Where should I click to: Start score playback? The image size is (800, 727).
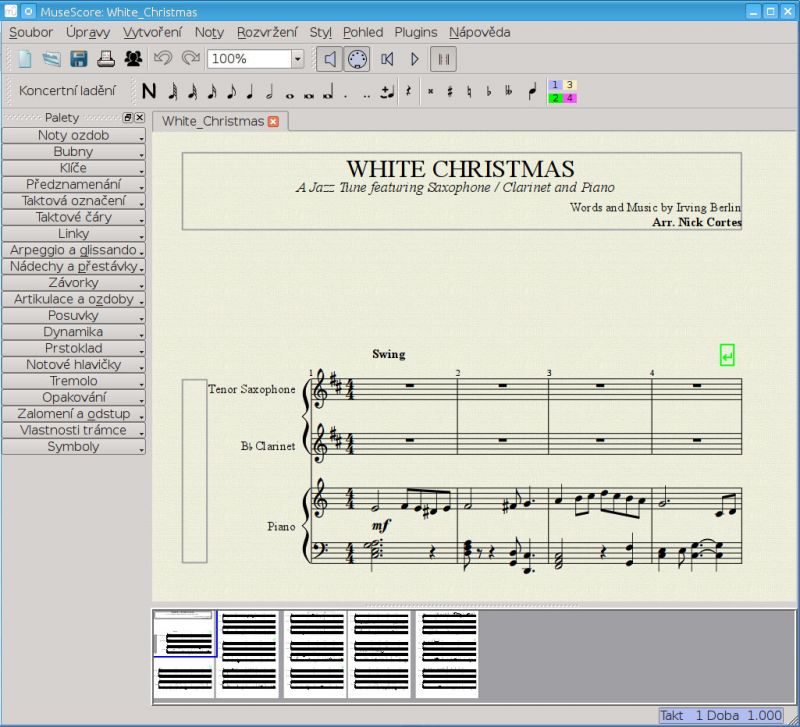pyautogui.click(x=415, y=59)
